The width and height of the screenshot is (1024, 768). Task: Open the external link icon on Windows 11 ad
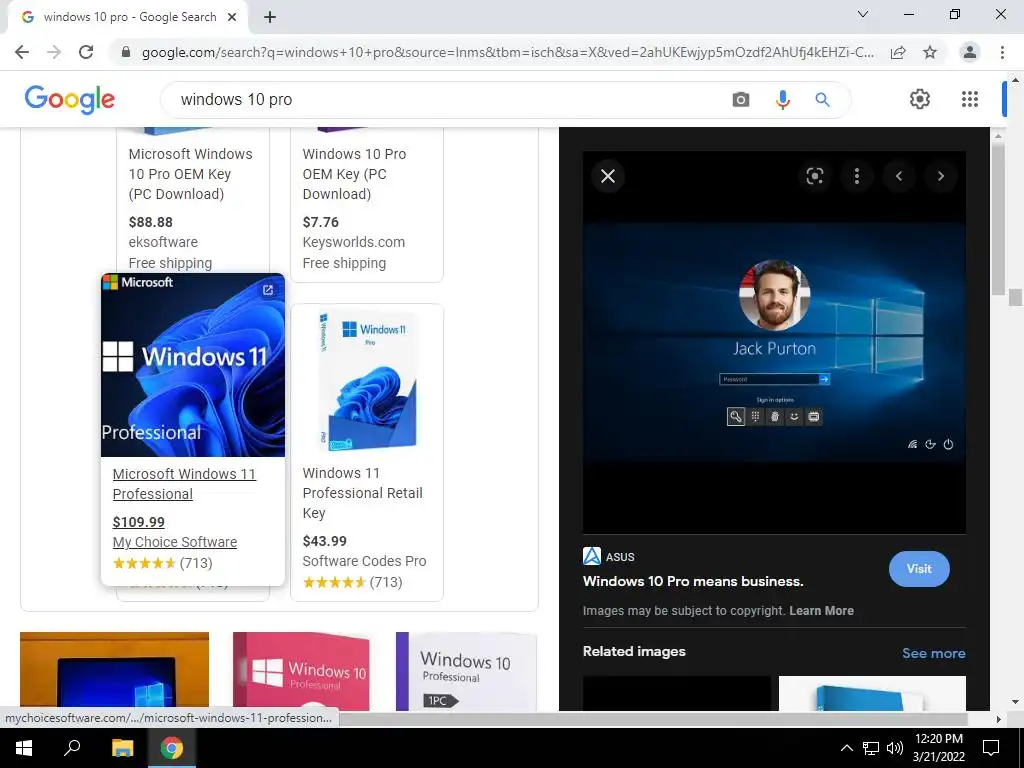(x=268, y=290)
